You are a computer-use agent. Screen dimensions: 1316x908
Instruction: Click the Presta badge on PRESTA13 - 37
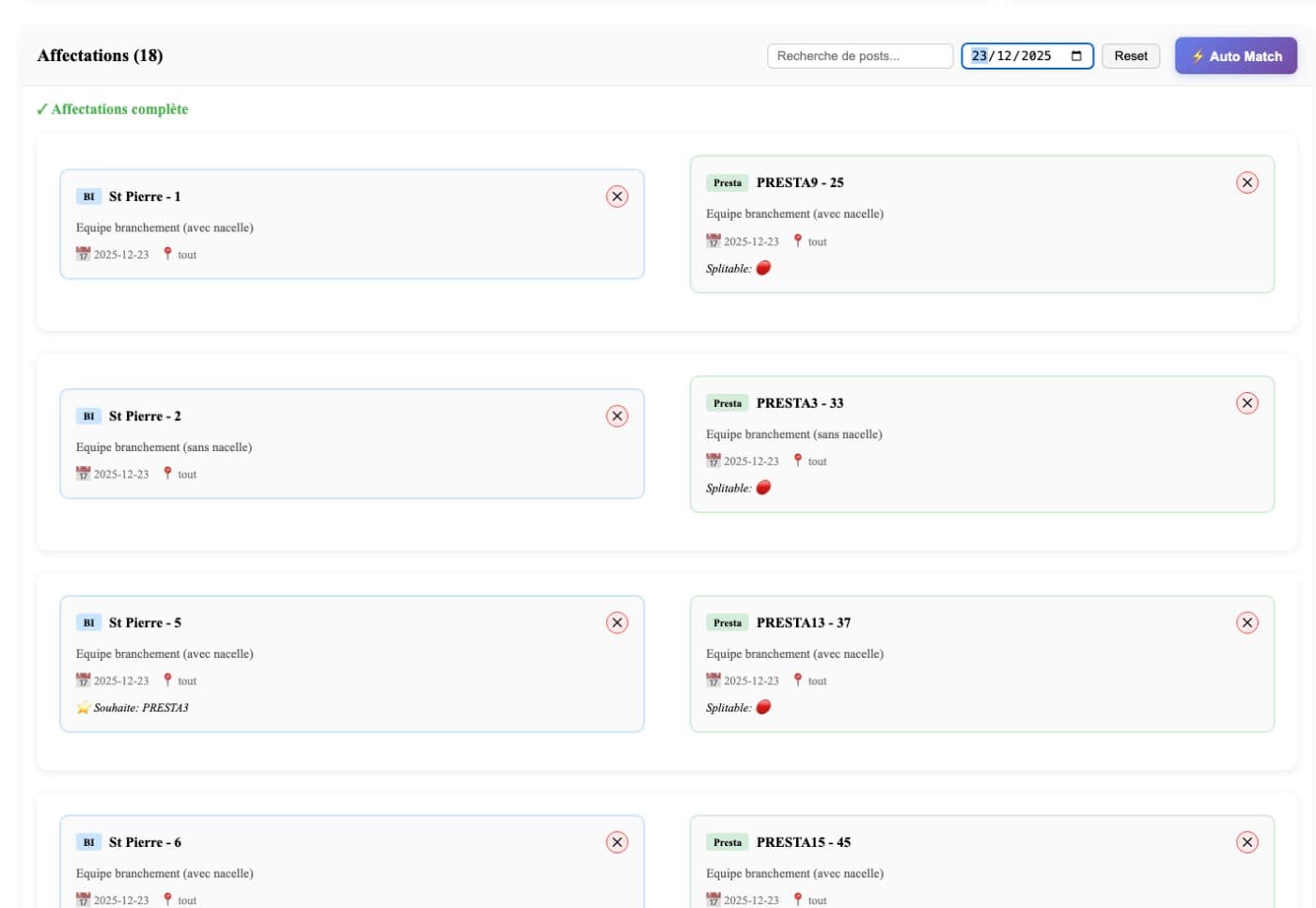click(x=728, y=622)
